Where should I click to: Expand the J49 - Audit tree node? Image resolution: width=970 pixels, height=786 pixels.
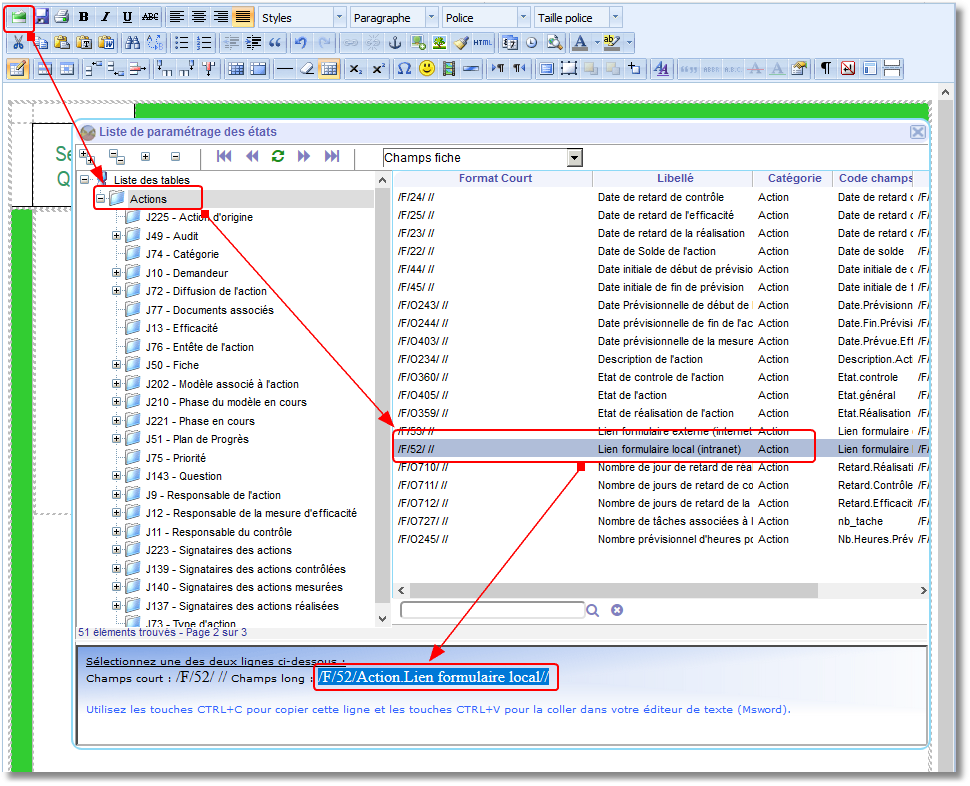(x=116, y=236)
